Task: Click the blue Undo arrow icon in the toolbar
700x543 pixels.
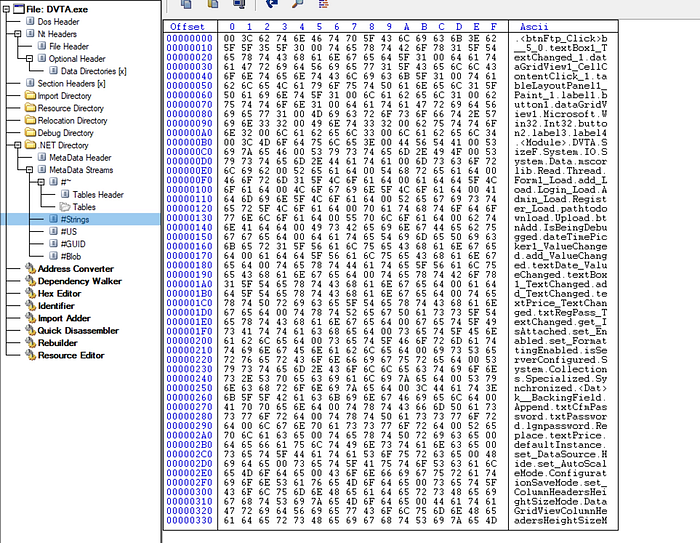Action: click(271, 4)
